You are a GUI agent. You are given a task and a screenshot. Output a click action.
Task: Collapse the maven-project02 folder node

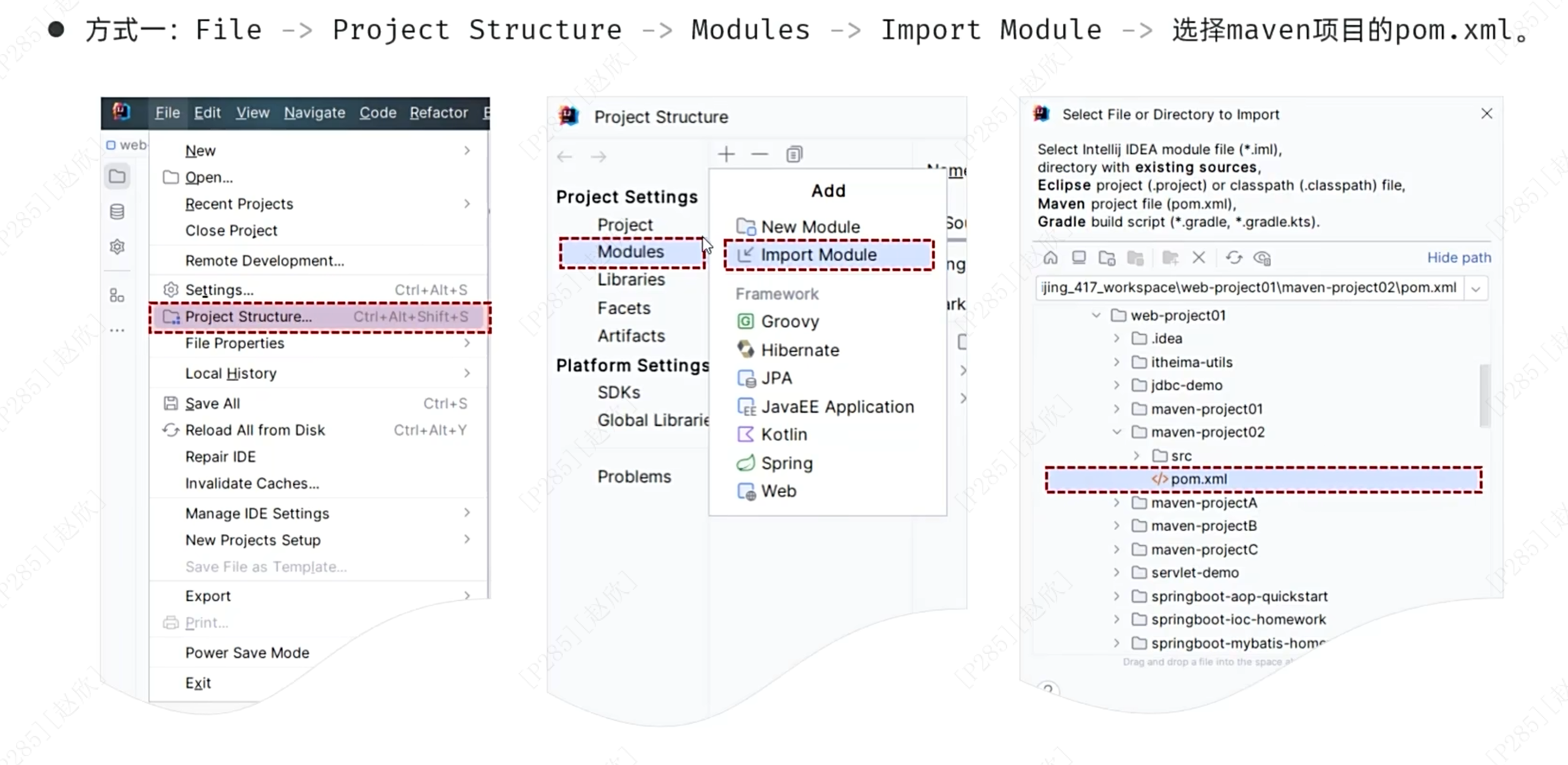click(1117, 432)
